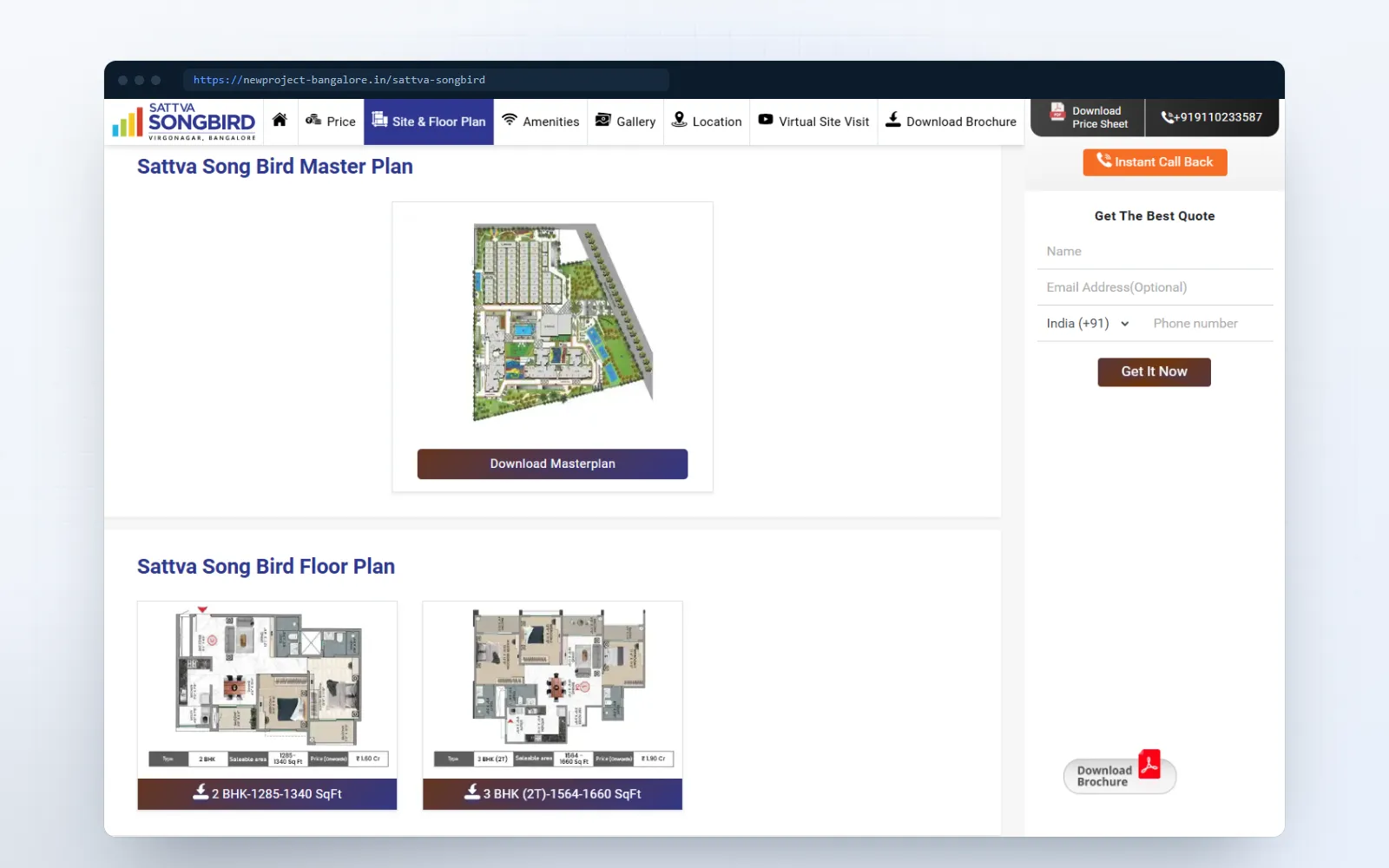Open the India (+91) country code dropdown
The height and width of the screenshot is (868, 1389).
click(x=1088, y=324)
